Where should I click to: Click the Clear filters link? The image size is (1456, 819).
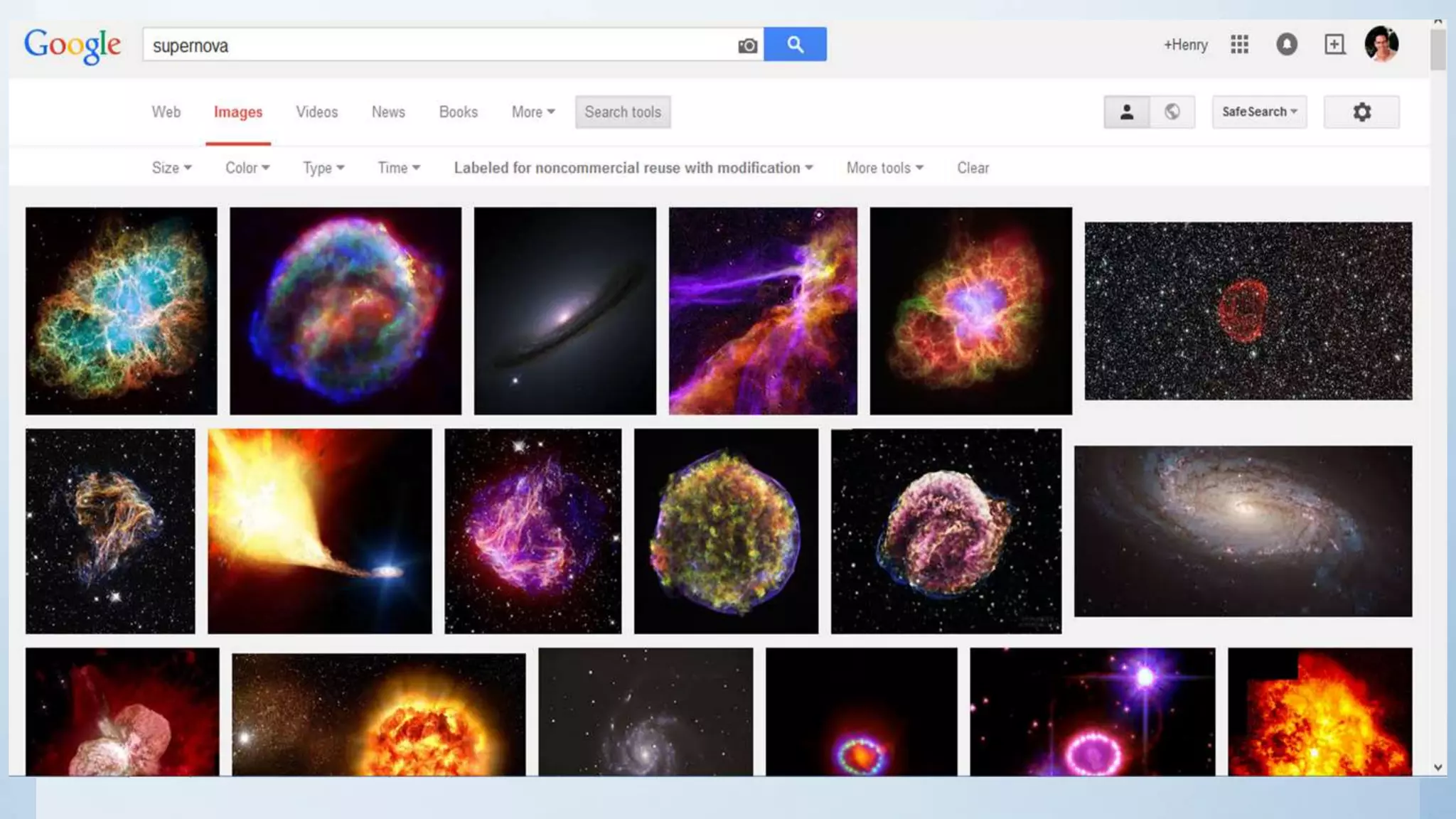[x=973, y=168]
